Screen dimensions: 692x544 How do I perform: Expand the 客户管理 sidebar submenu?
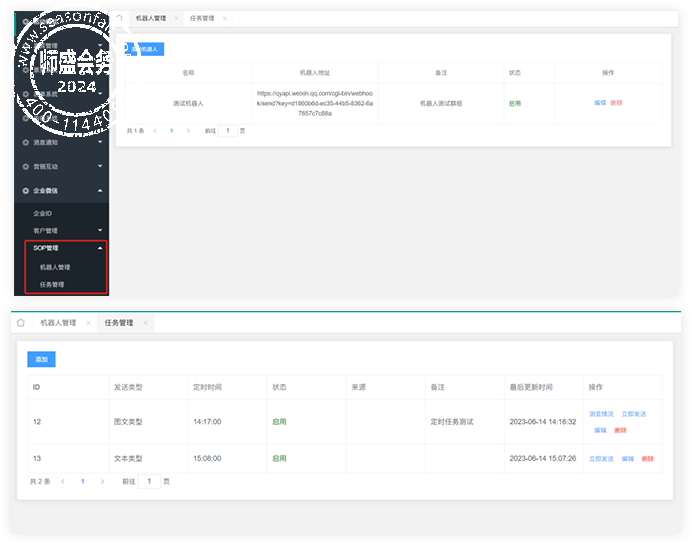click(x=100, y=230)
